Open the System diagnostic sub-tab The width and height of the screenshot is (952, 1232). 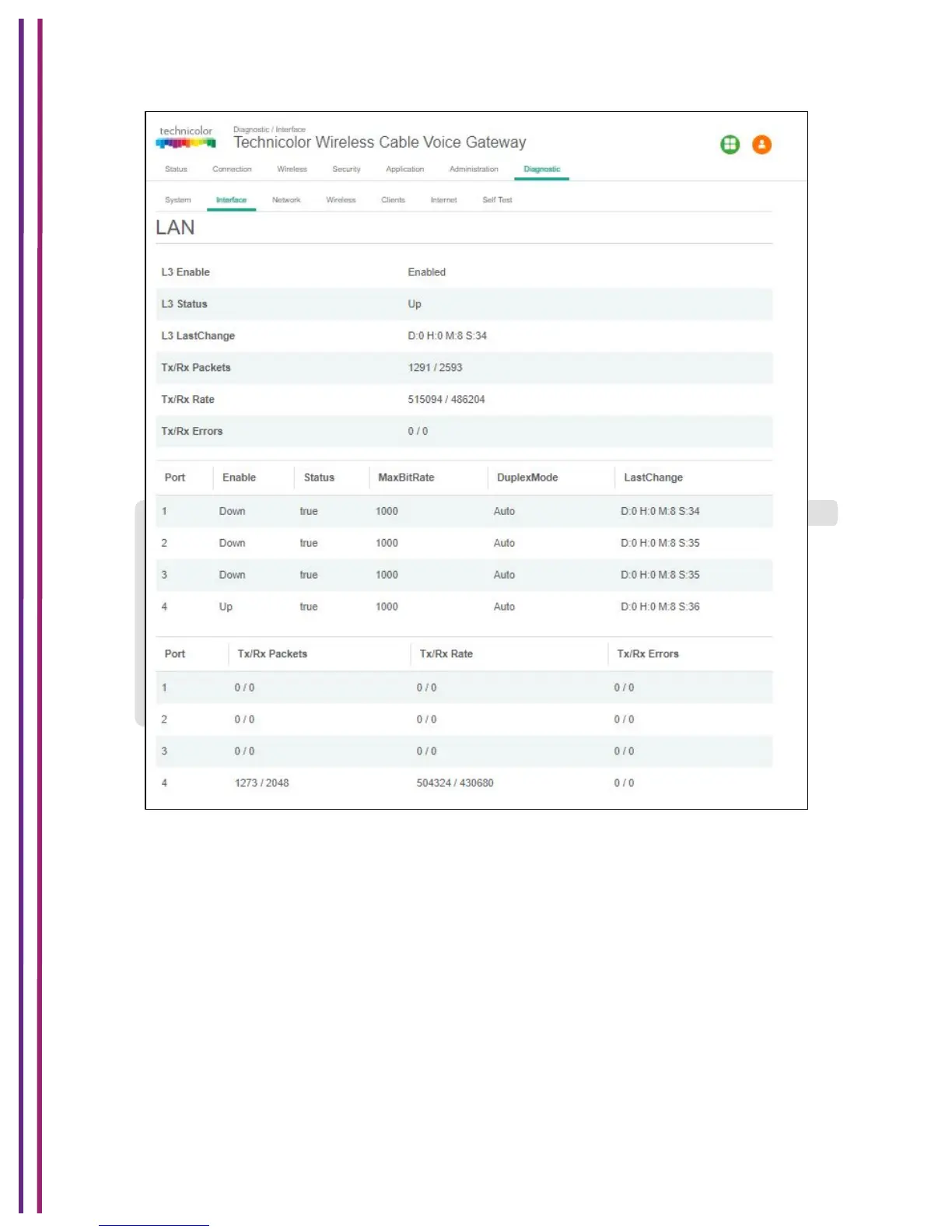(x=177, y=200)
